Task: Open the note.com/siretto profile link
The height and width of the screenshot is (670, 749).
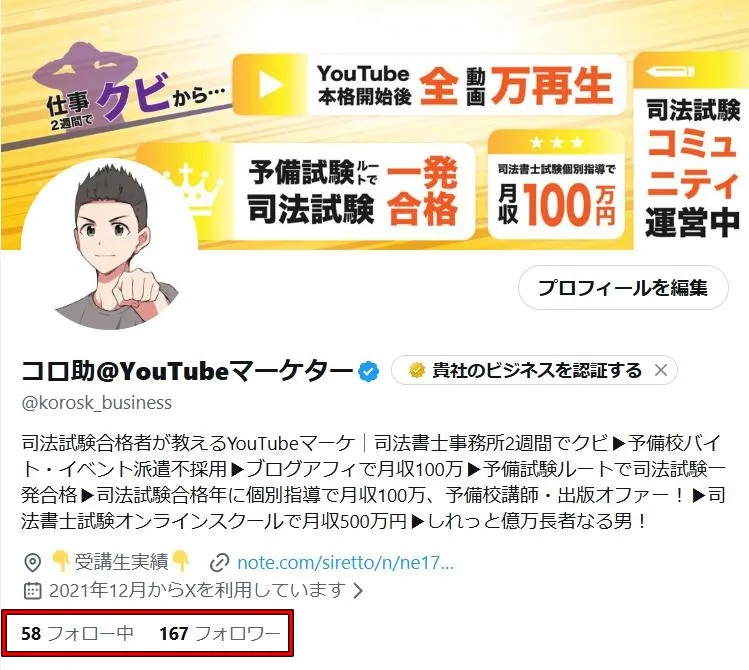Action: pos(345,563)
